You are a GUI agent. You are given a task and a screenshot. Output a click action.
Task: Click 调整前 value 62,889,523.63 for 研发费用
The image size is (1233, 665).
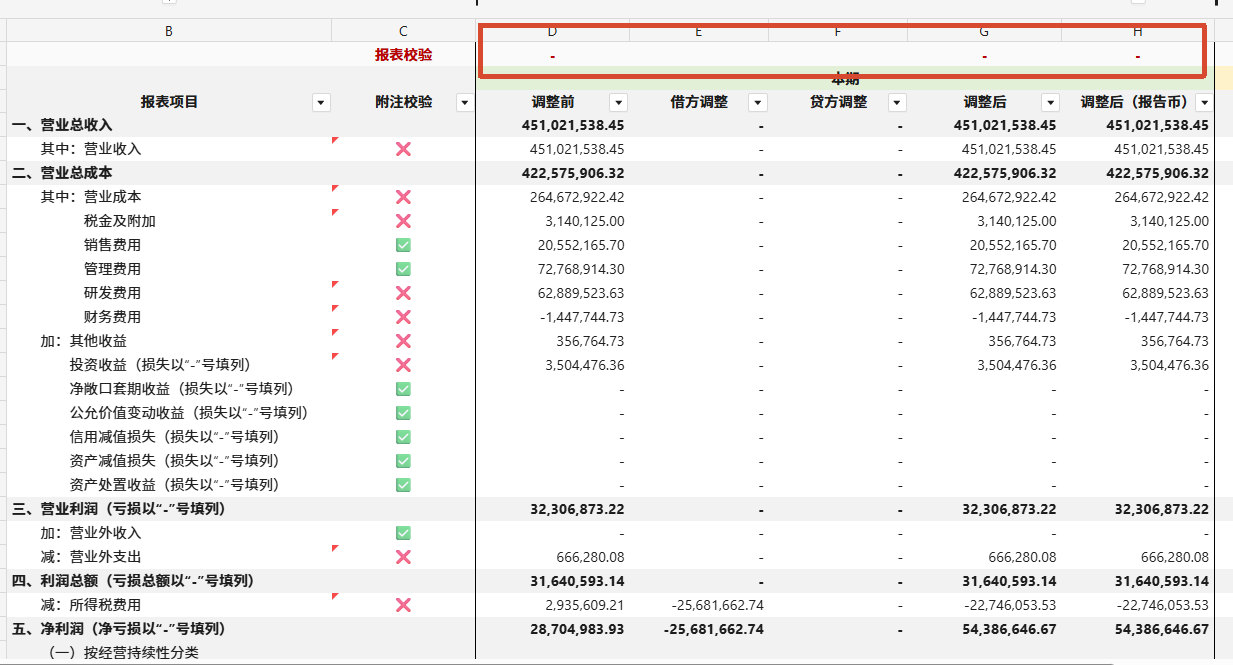[x=581, y=293]
